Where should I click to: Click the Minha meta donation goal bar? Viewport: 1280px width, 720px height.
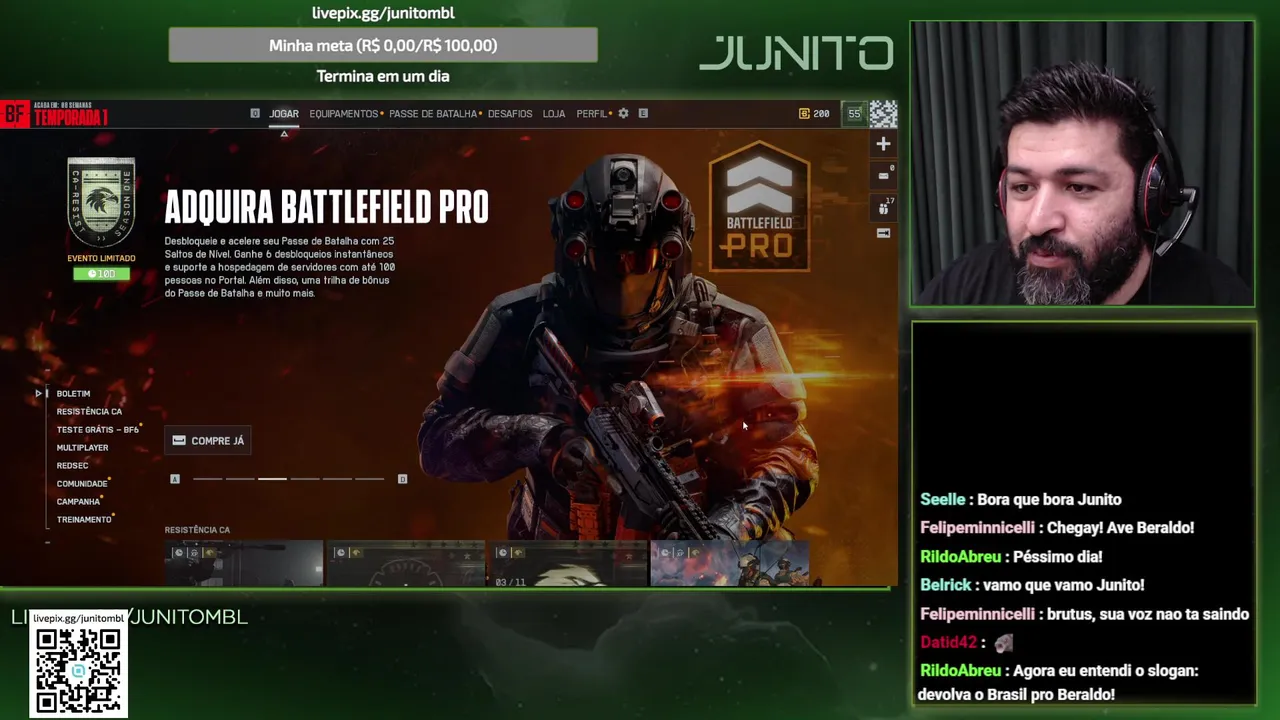tap(383, 45)
